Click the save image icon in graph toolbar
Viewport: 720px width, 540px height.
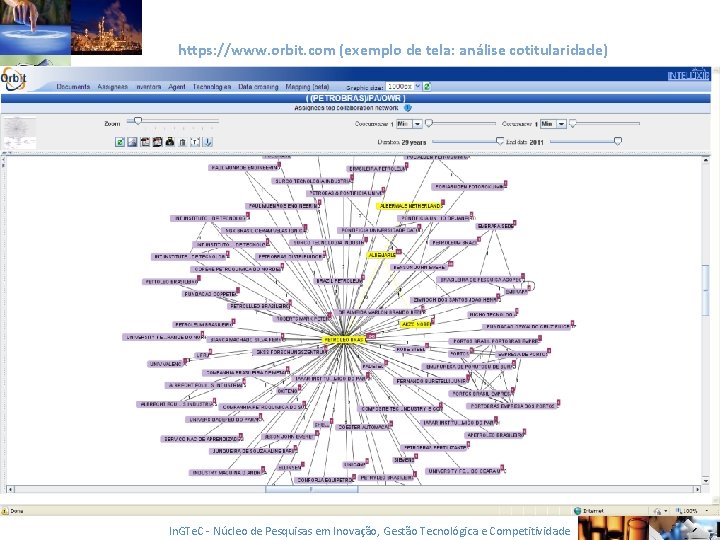(132, 142)
